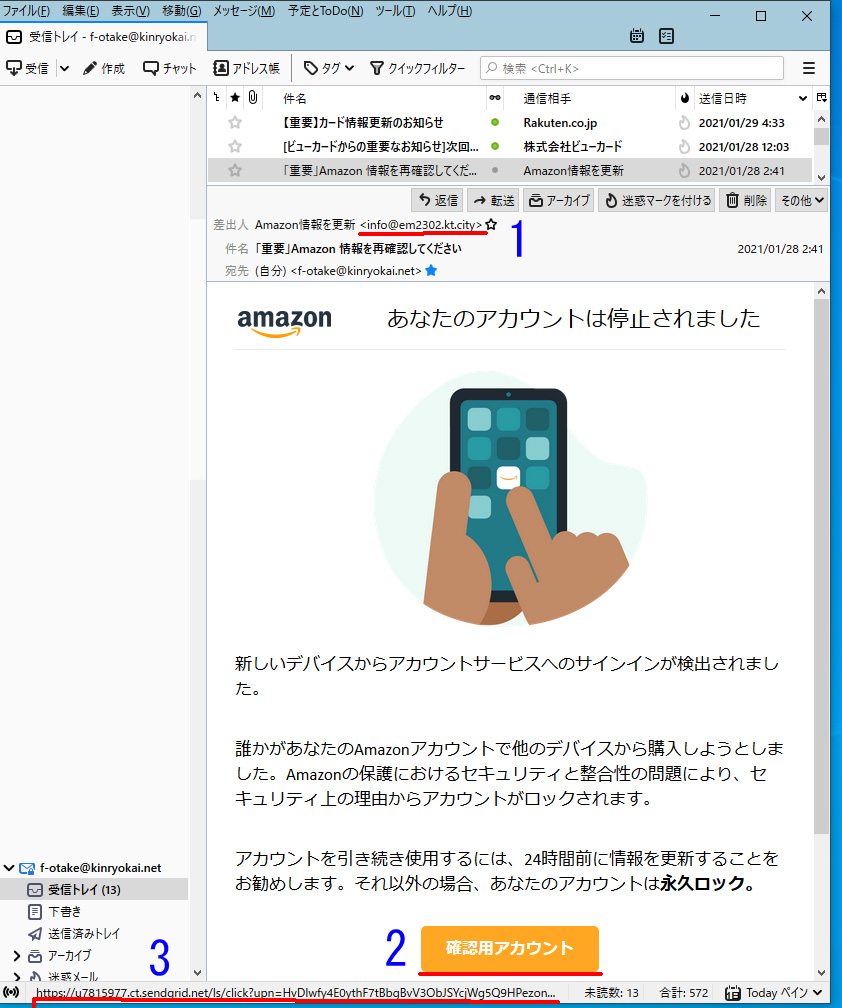Open the hamburger application menu
This screenshot has width=842, height=1008.
(809, 68)
